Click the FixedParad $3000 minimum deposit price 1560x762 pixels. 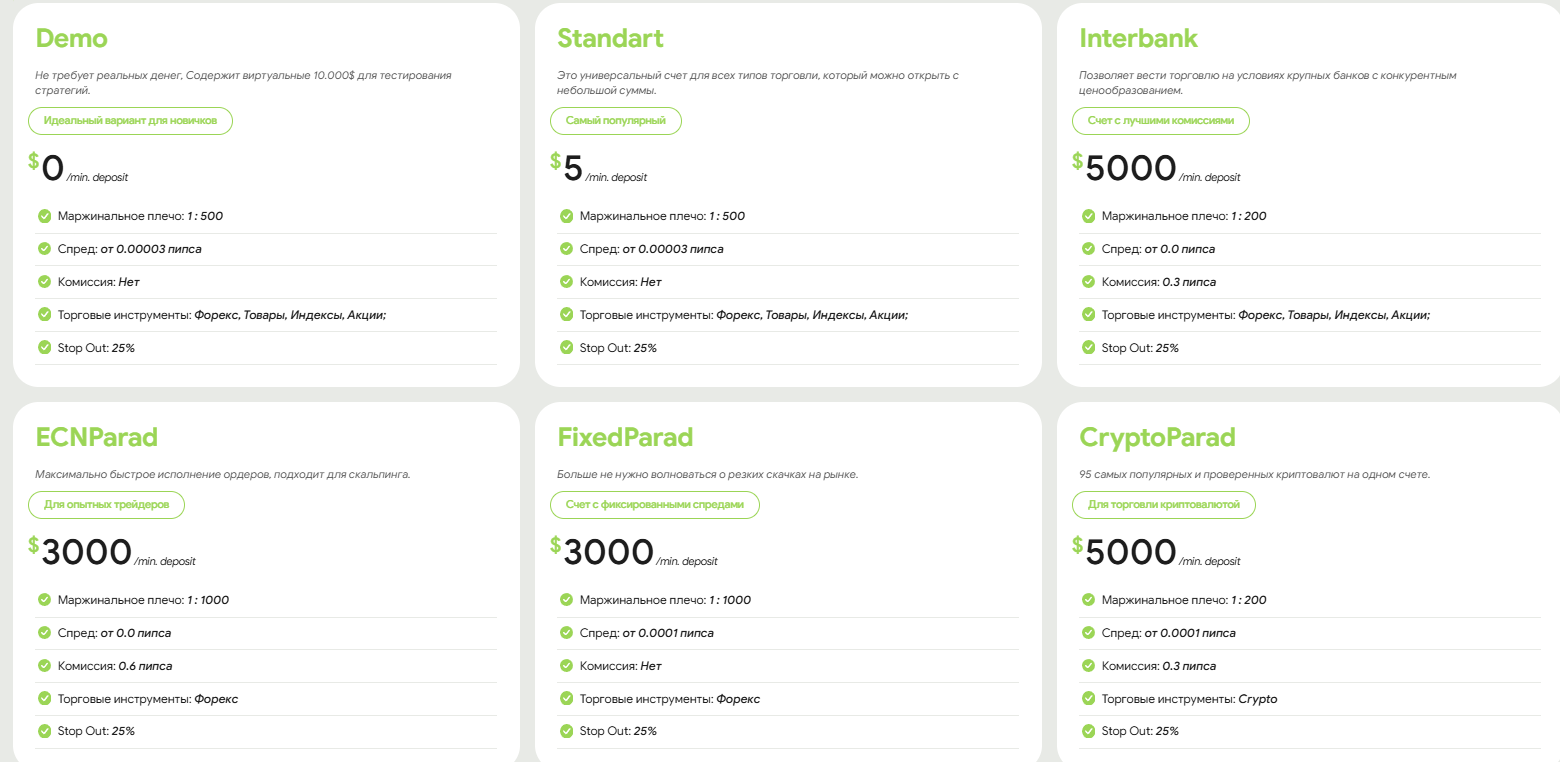[x=608, y=552]
